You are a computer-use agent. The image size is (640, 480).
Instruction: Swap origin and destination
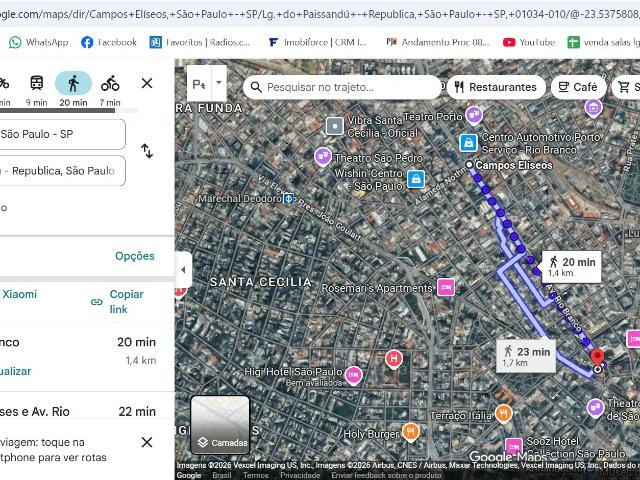pyautogui.click(x=147, y=151)
